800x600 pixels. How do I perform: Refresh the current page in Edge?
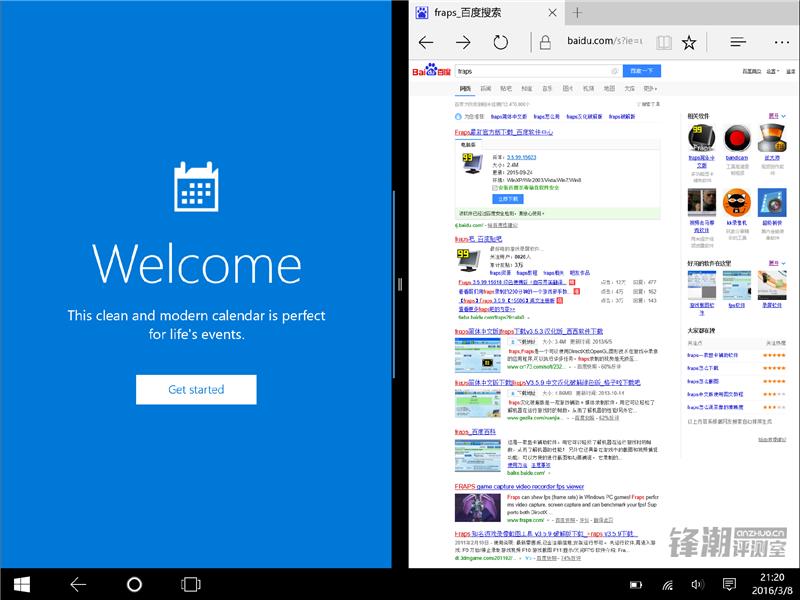point(501,42)
